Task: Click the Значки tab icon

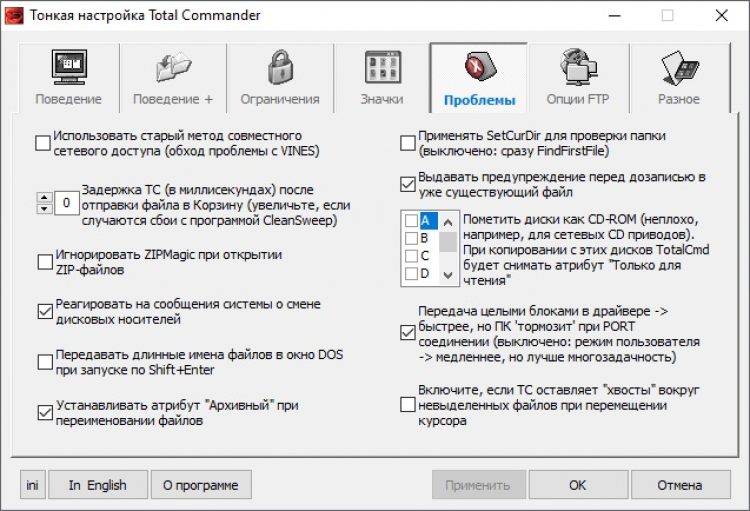Action: (x=382, y=68)
